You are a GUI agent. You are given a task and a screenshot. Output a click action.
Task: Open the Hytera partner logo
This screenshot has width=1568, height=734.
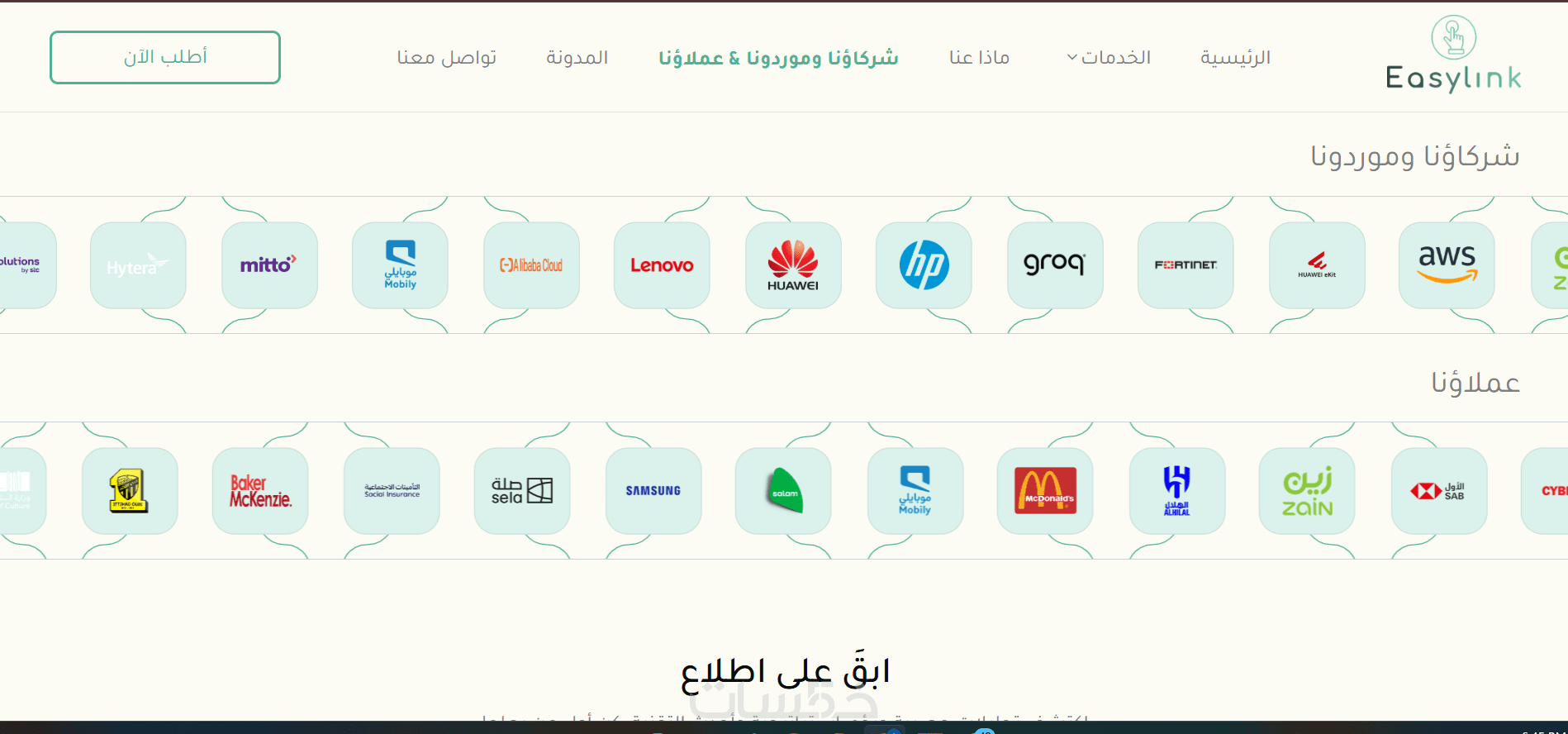tap(138, 265)
